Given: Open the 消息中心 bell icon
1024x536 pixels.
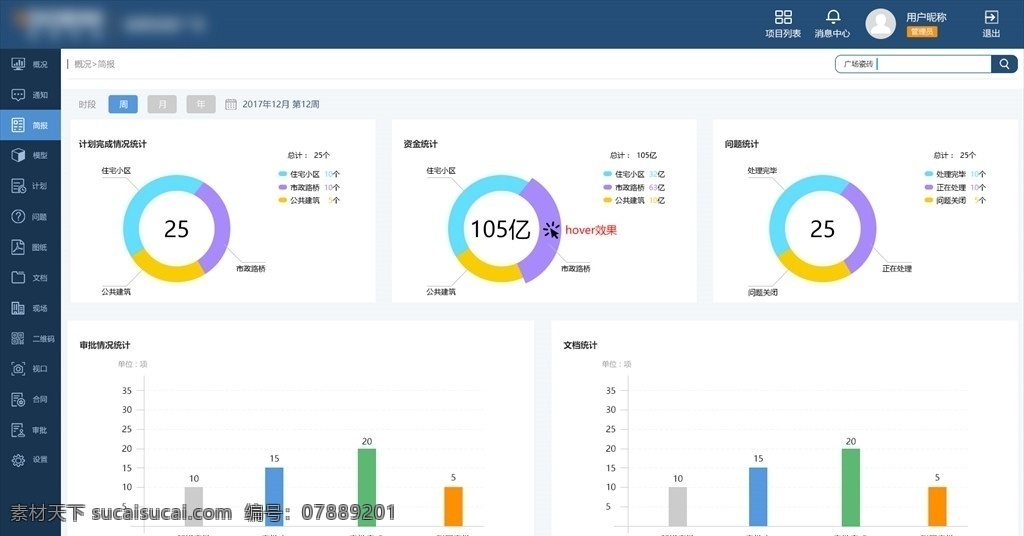Looking at the screenshot, I should (833, 17).
